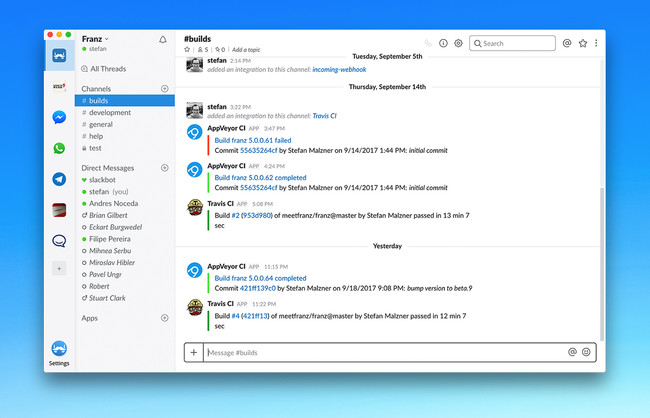
Task: Click stefan's avatar at 3:22 PM
Action: pyautogui.click(x=194, y=110)
